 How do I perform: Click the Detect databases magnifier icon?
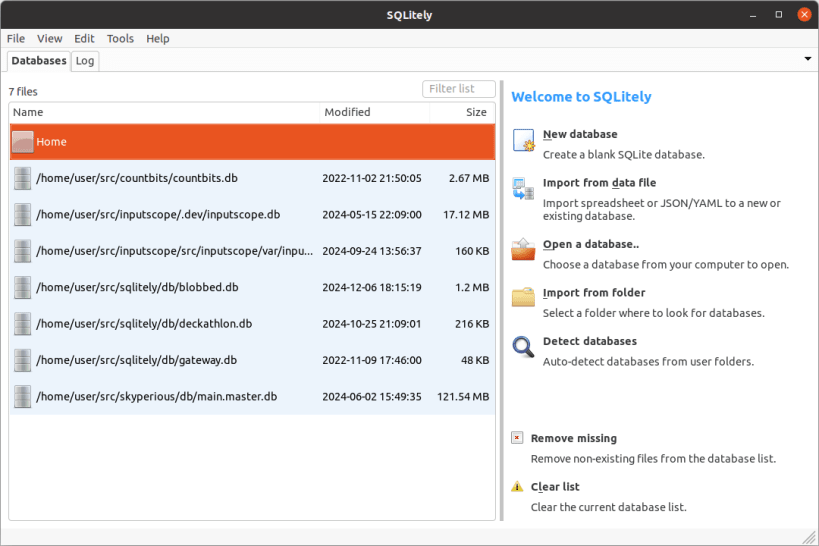523,347
